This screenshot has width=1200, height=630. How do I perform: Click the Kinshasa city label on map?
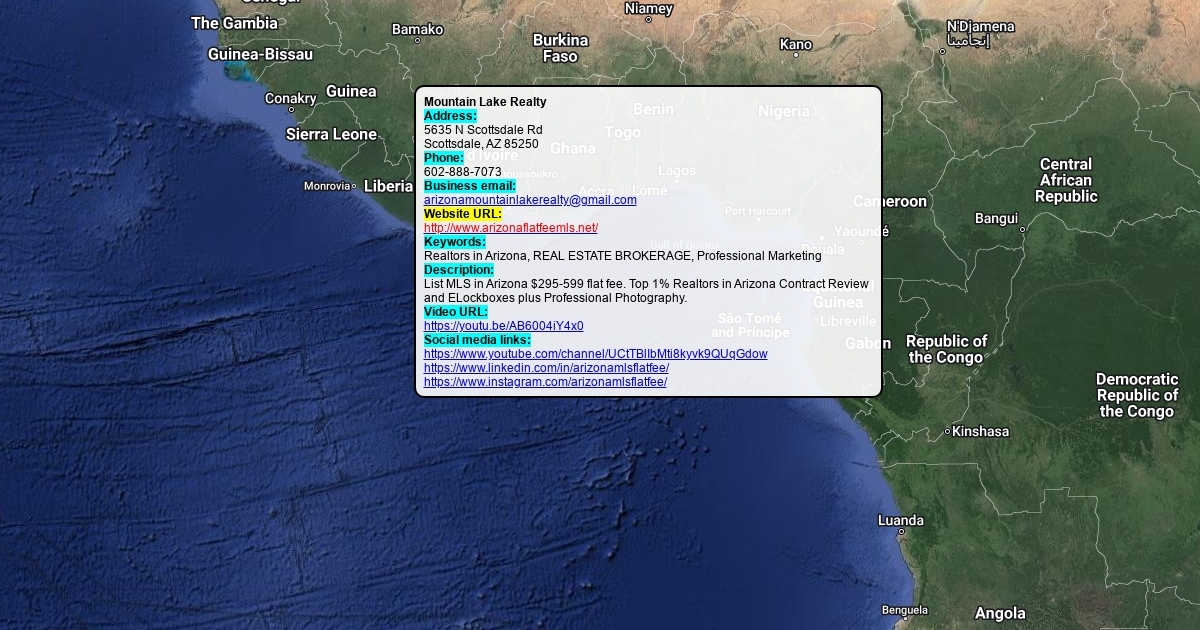980,432
